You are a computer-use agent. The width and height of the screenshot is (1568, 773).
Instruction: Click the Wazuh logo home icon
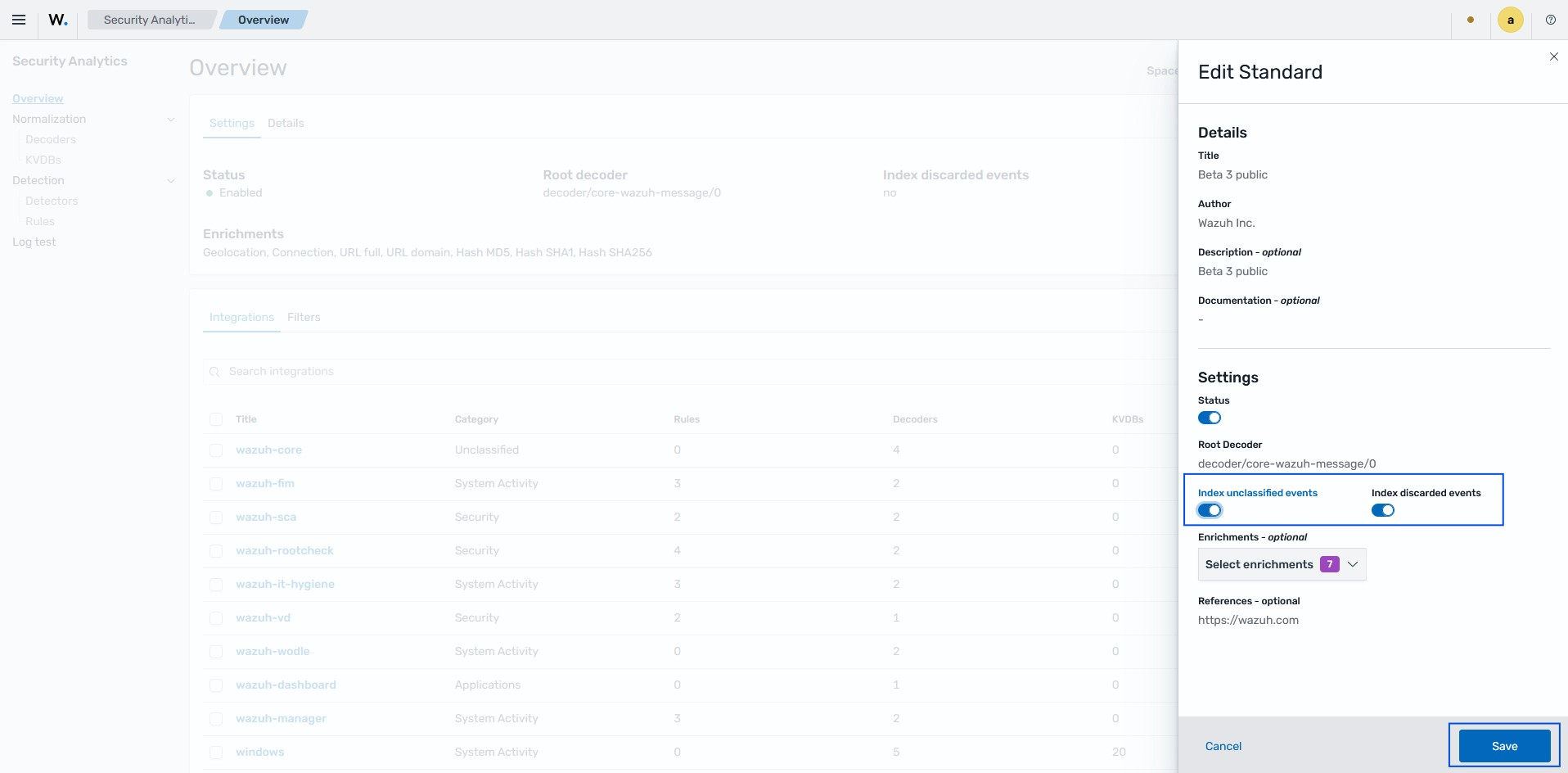(58, 20)
